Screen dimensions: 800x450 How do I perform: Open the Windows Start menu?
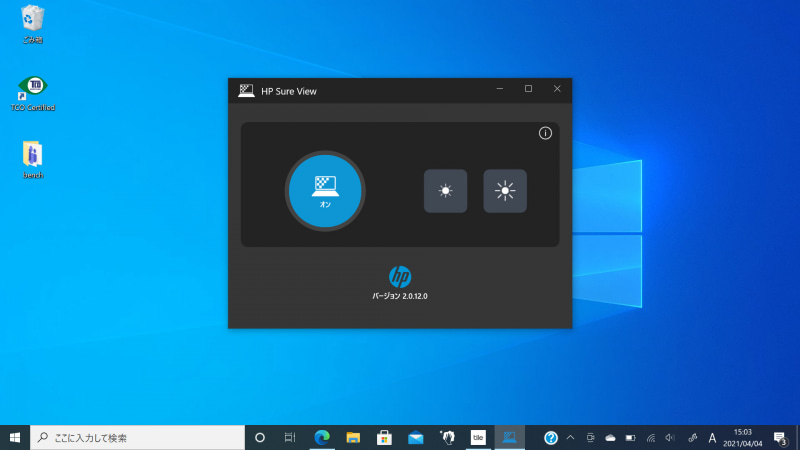pos(15,438)
